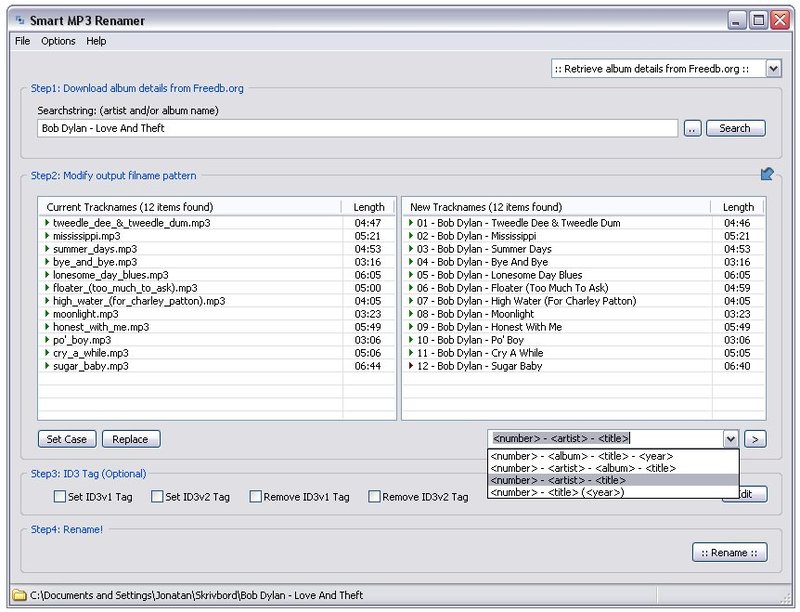Tick the Remove ID3v2 Tag checkbox
Viewport: 800px width, 612px height.
point(374,496)
